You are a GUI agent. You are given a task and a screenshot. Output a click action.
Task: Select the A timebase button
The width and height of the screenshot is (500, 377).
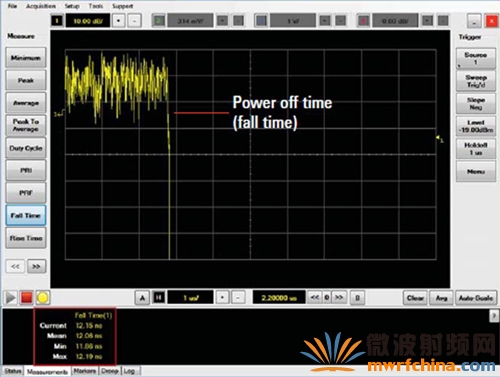[142, 298]
